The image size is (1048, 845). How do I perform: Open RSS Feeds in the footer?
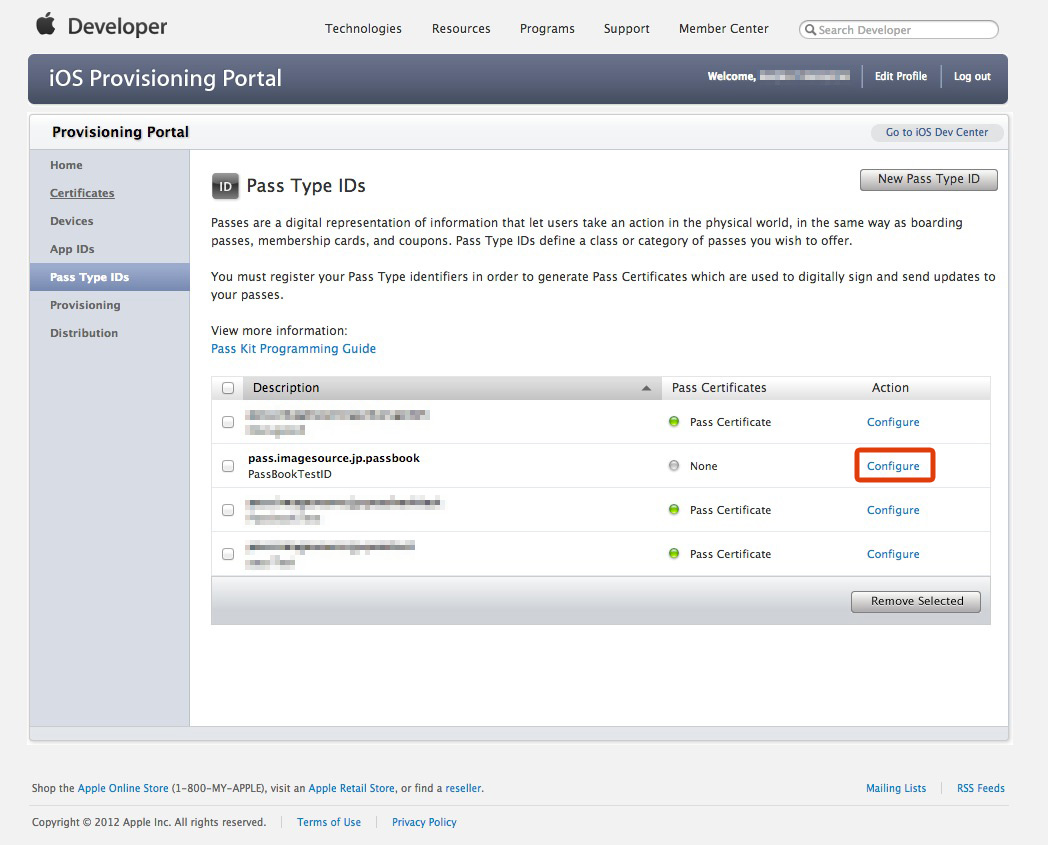coord(980,788)
